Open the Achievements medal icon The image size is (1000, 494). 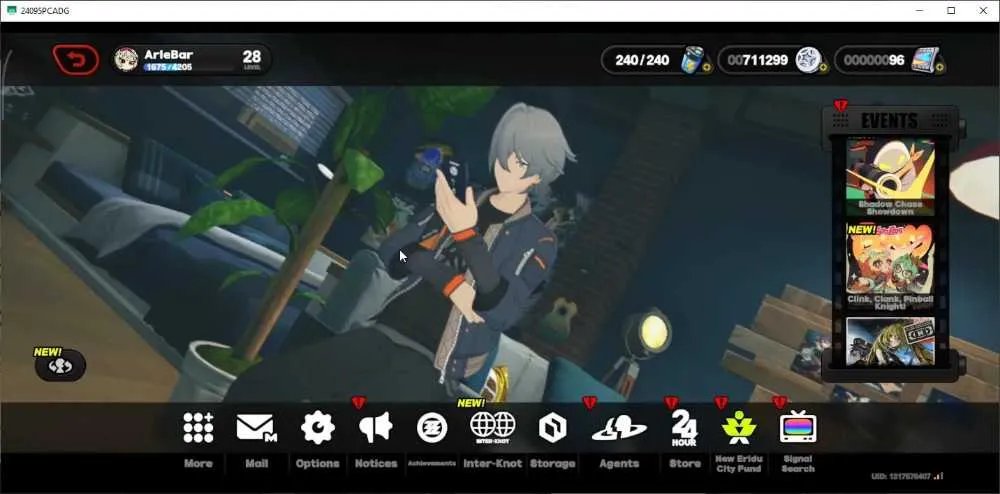point(432,428)
